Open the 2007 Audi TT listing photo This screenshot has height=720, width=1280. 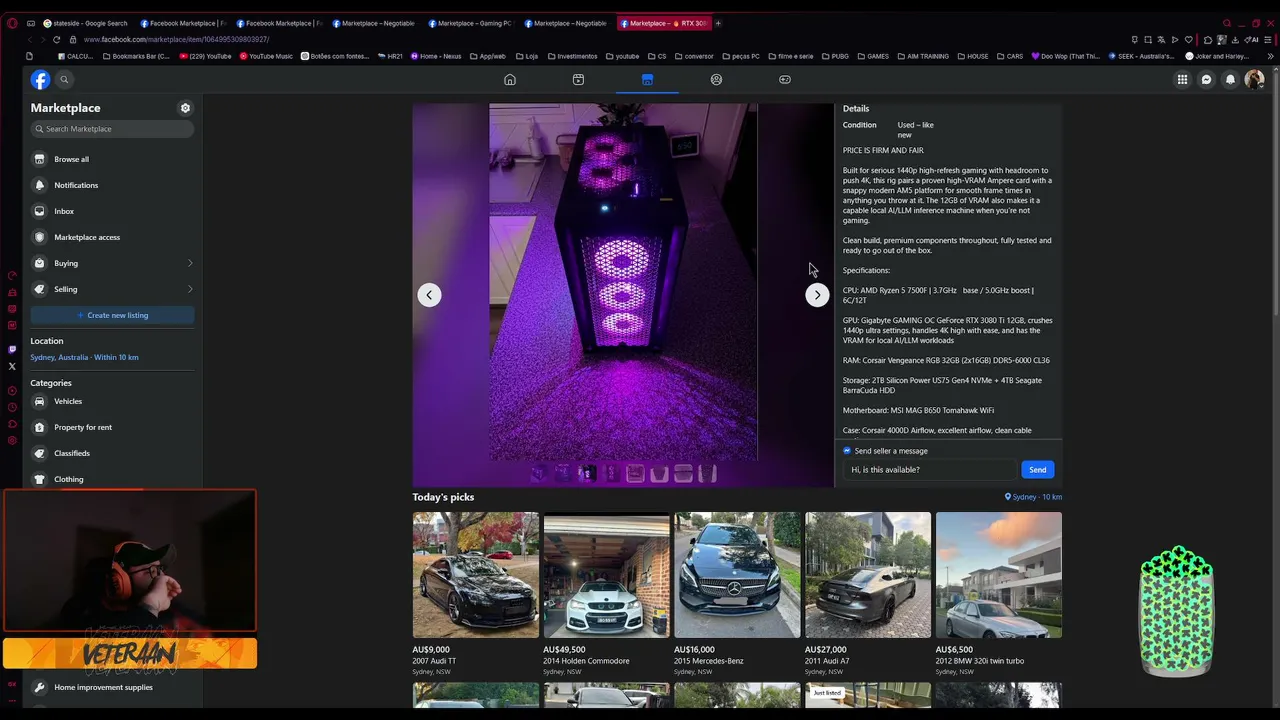pyautogui.click(x=476, y=575)
